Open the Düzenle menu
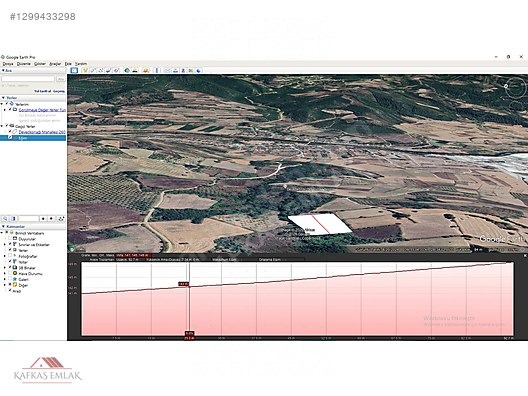Image resolution: width=528 pixels, height=396 pixels. point(24,64)
